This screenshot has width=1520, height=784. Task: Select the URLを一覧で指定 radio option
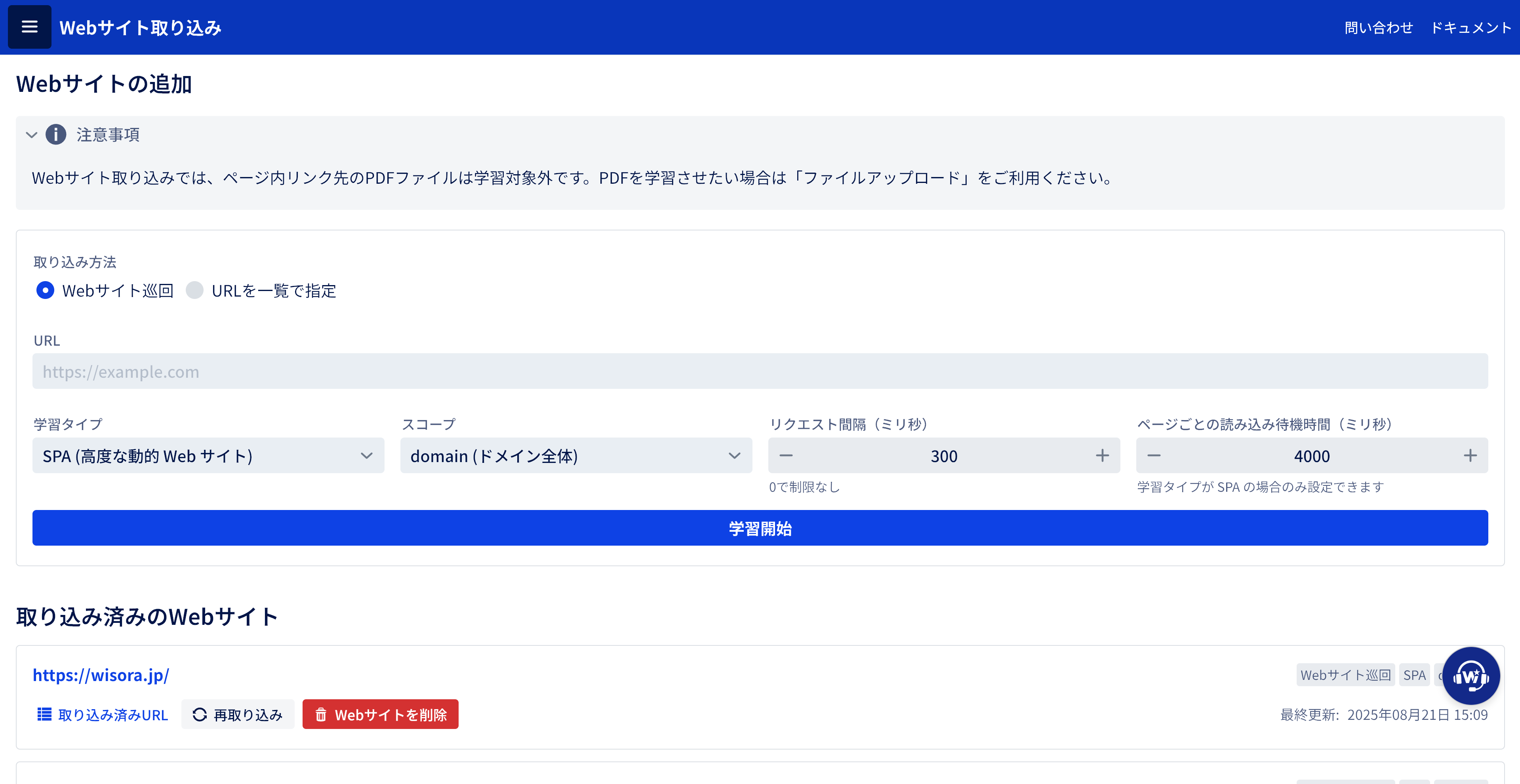[x=195, y=290]
